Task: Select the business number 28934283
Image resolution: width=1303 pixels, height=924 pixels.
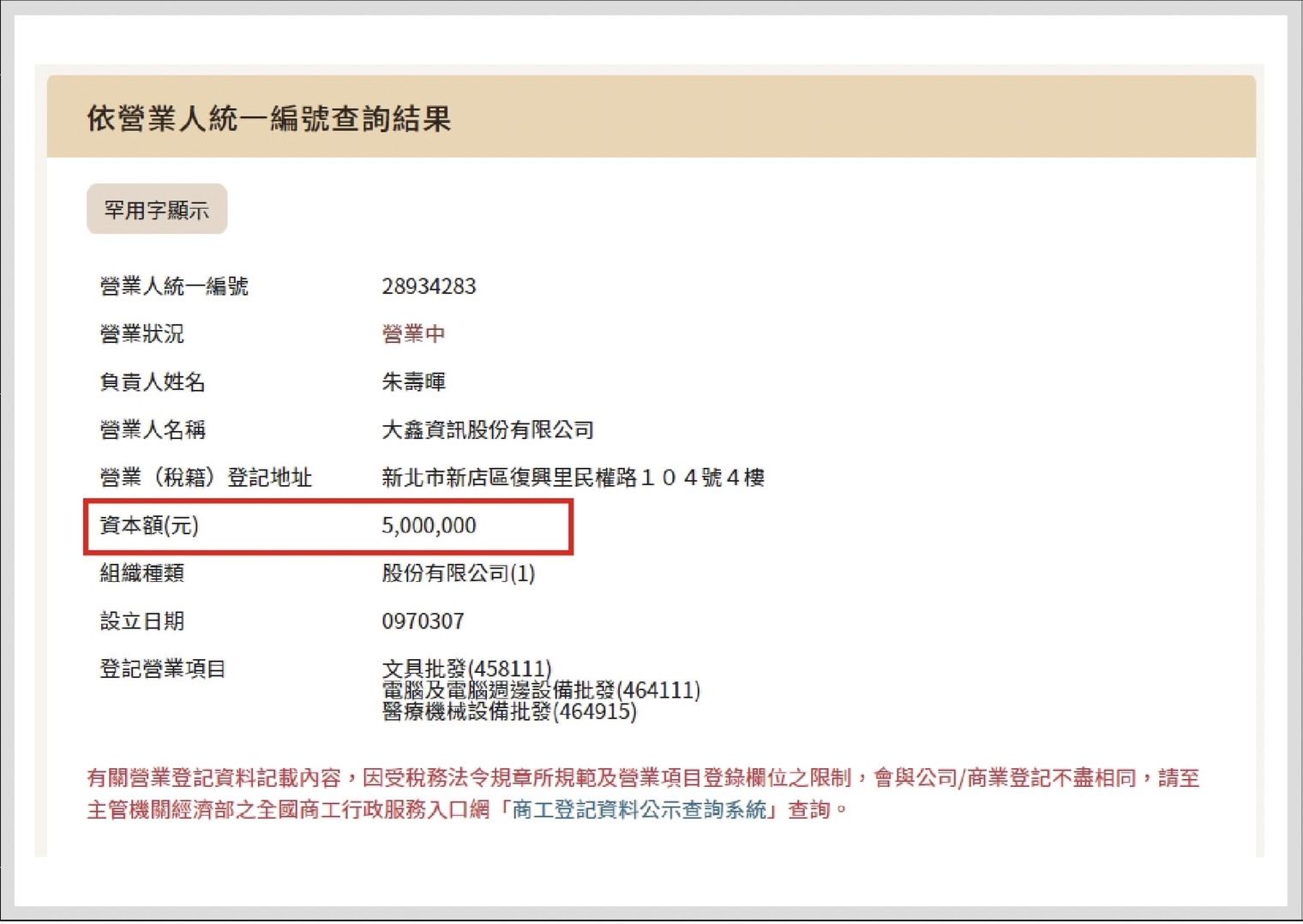Action: click(x=429, y=286)
